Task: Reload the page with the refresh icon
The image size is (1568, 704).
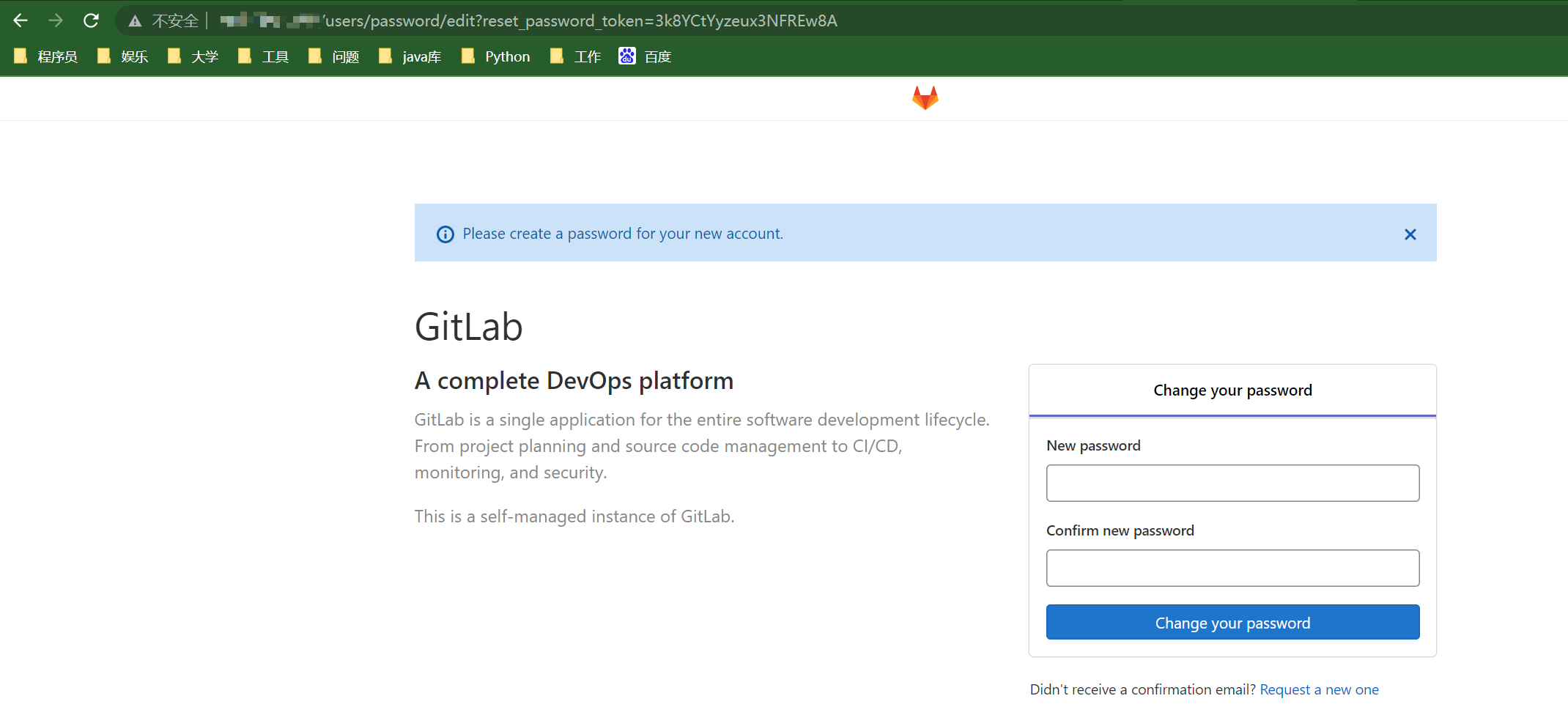Action: (x=91, y=21)
